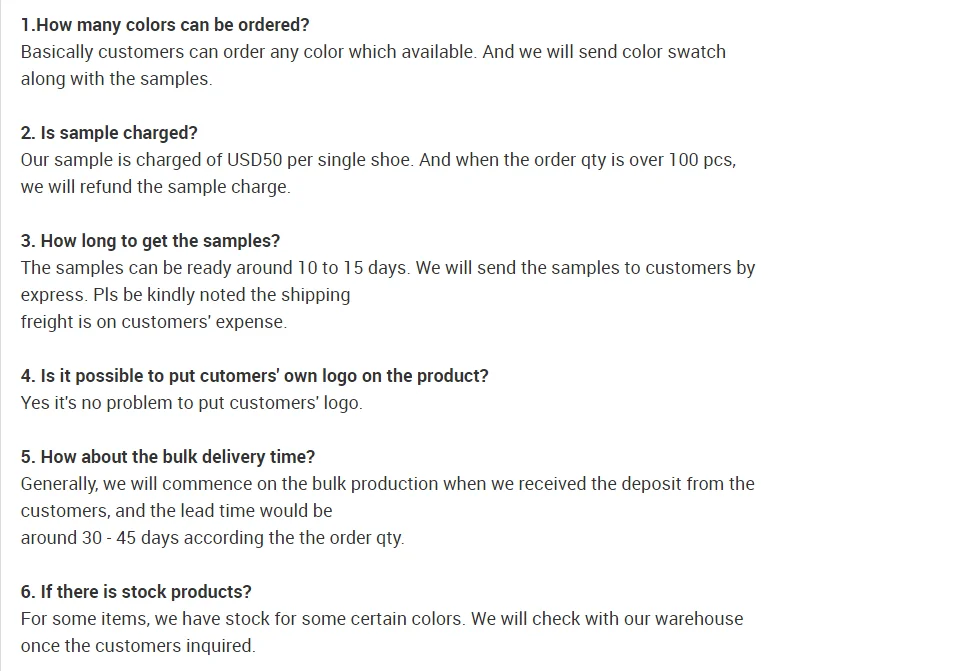Click "Yes it's no problem" logo answer
This screenshot has width=959, height=671.
[x=191, y=403]
